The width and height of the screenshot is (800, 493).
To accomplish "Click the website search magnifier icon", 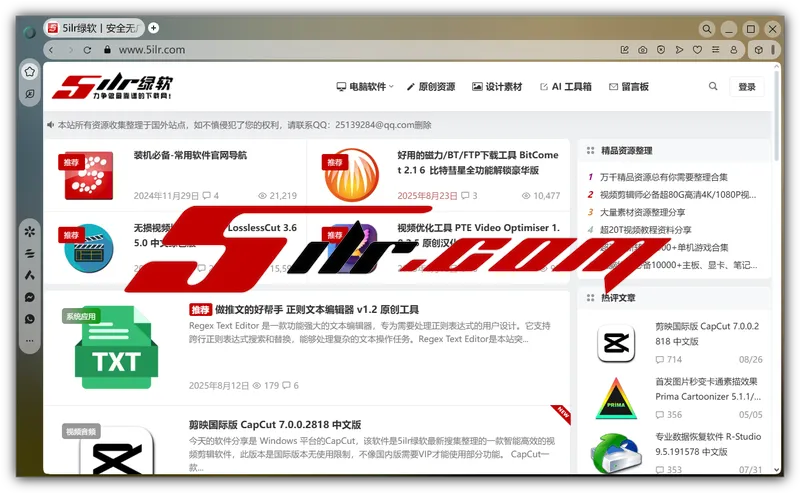I will pyautogui.click(x=713, y=86).
